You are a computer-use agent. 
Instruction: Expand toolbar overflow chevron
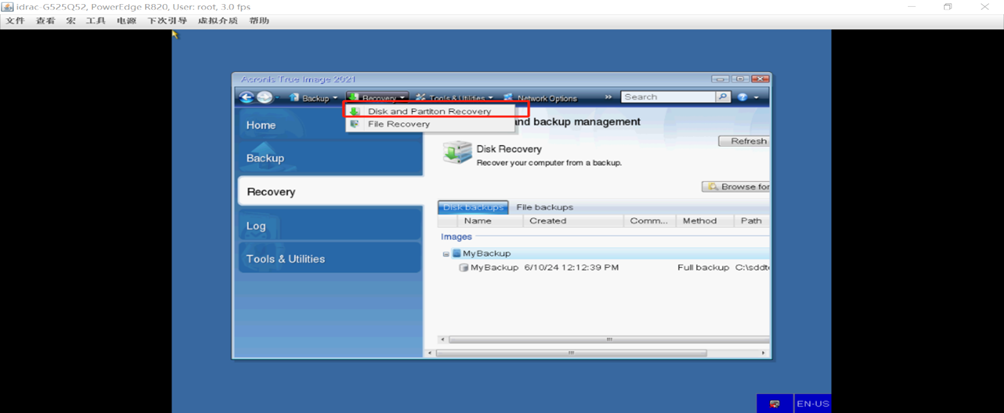point(608,97)
